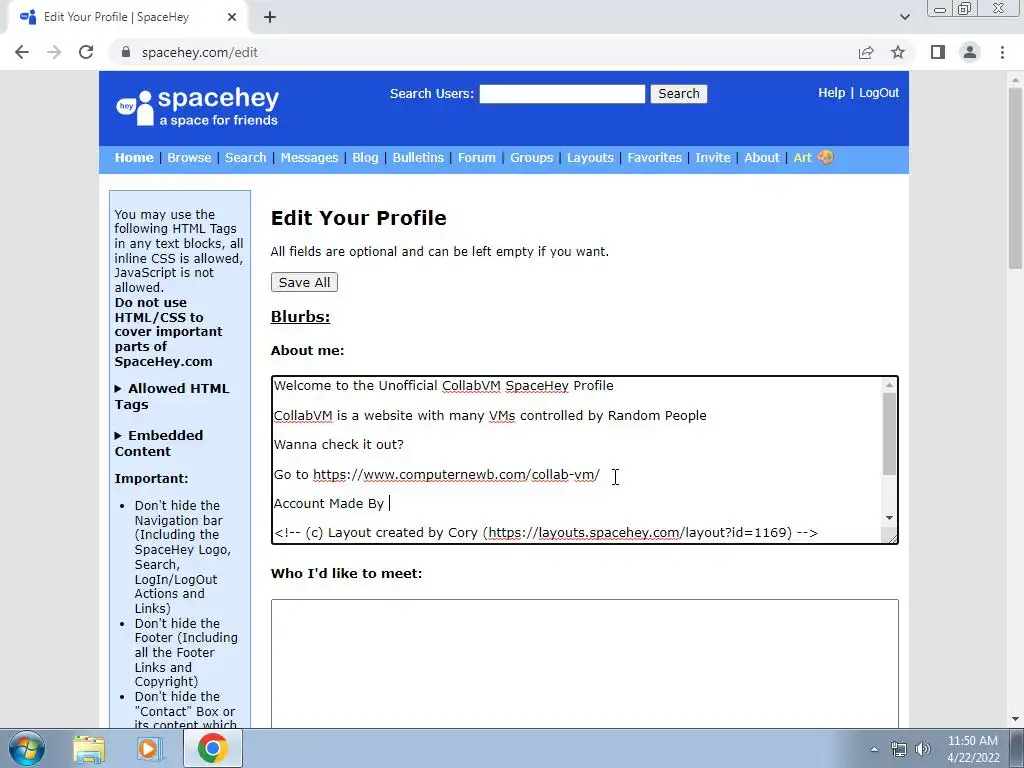Reload the page
Screen dimensions: 1024x768
point(86,52)
